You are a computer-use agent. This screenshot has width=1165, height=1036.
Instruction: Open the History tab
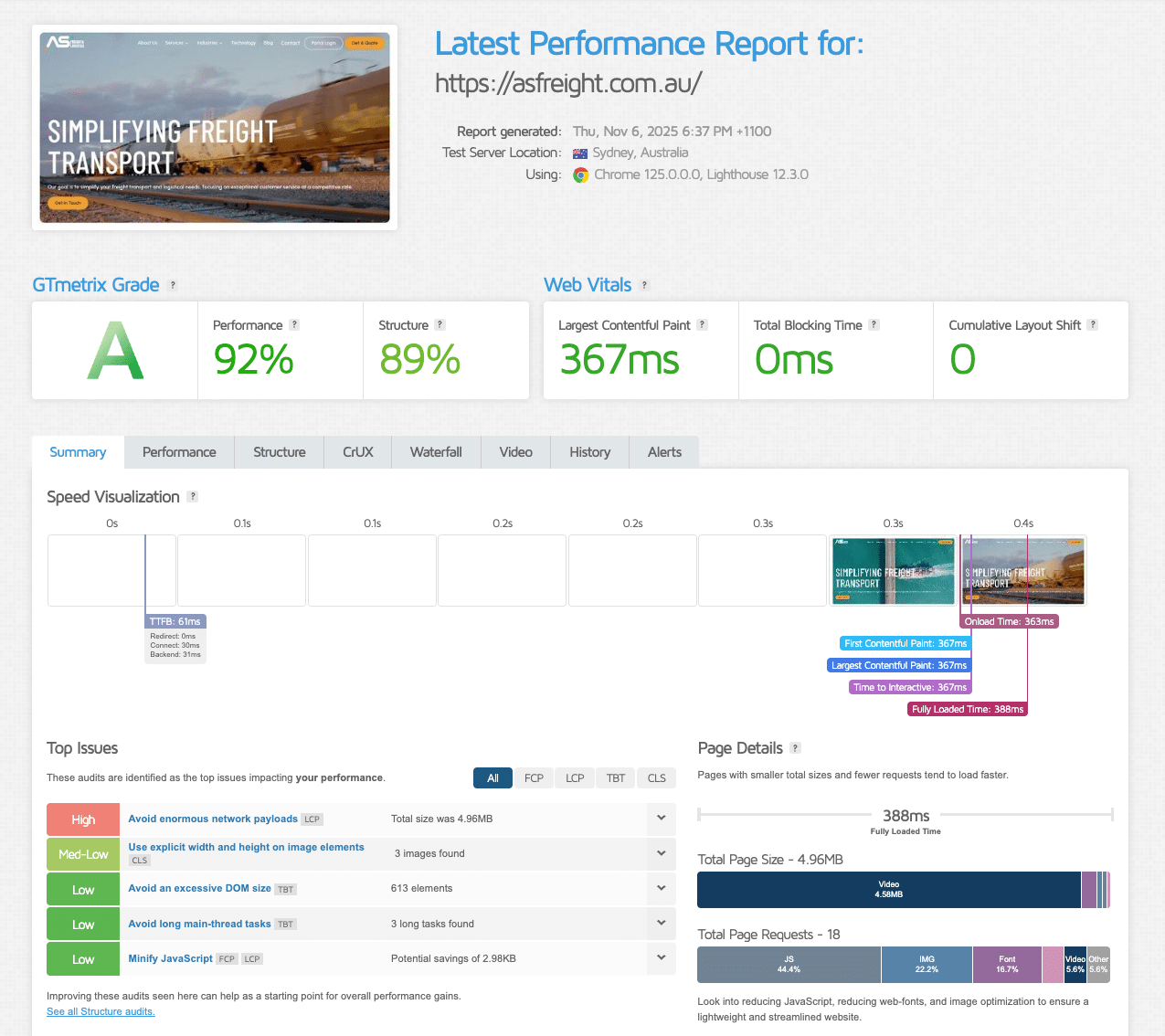click(589, 451)
